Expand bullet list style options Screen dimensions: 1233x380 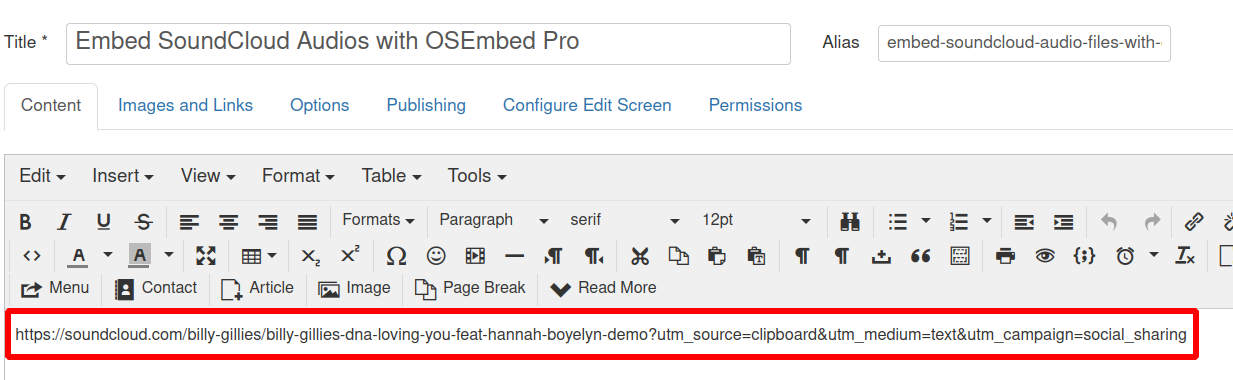click(925, 221)
